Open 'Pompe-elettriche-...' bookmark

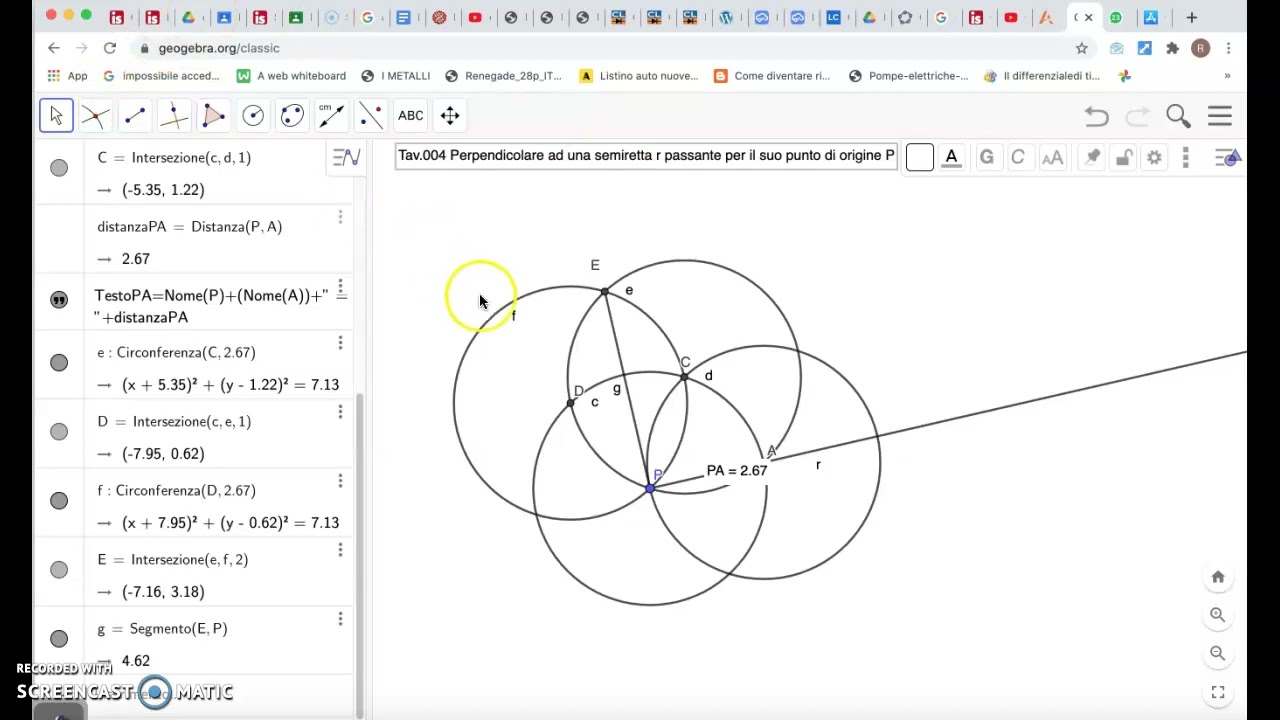[x=908, y=76]
